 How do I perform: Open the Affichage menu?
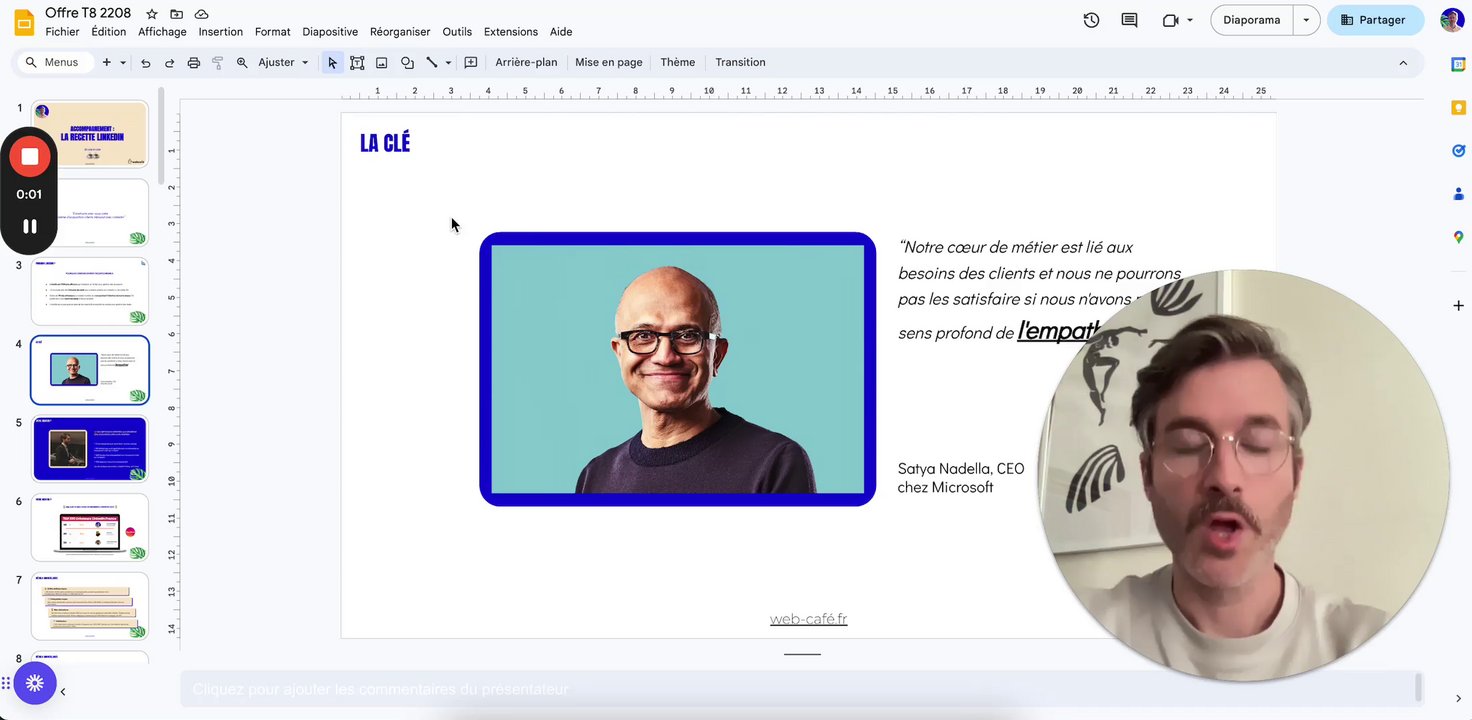click(x=162, y=32)
